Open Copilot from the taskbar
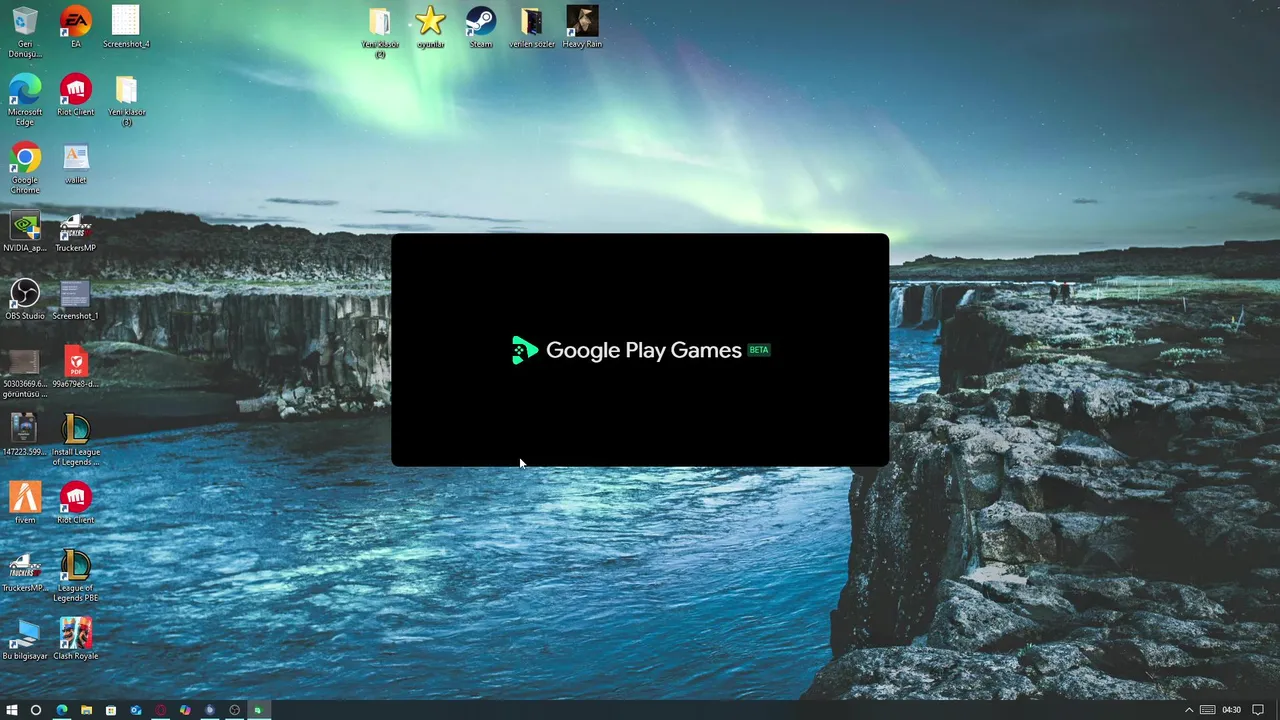The width and height of the screenshot is (1280, 720). coord(185,710)
